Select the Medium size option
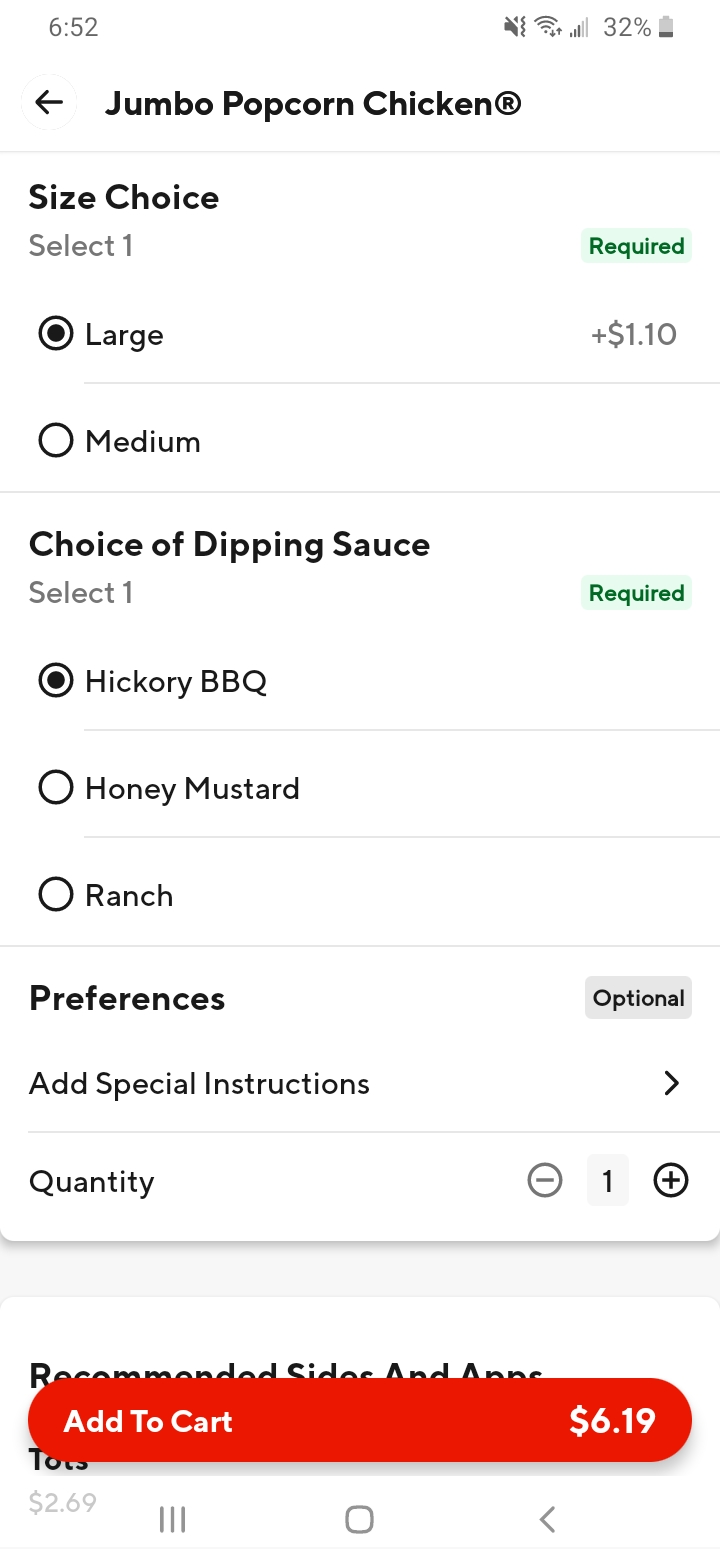Image resolution: width=720 pixels, height=1560 pixels. [x=56, y=441]
